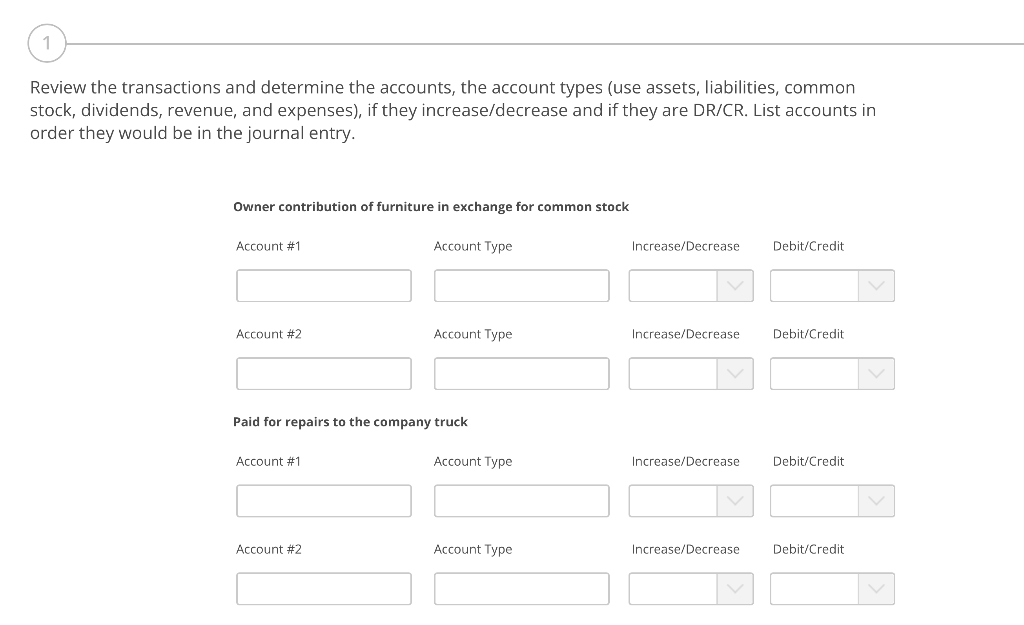Click the chevron icon beside the first Increase/Decrease box
This screenshot has height=625, width=1024.
tap(737, 285)
